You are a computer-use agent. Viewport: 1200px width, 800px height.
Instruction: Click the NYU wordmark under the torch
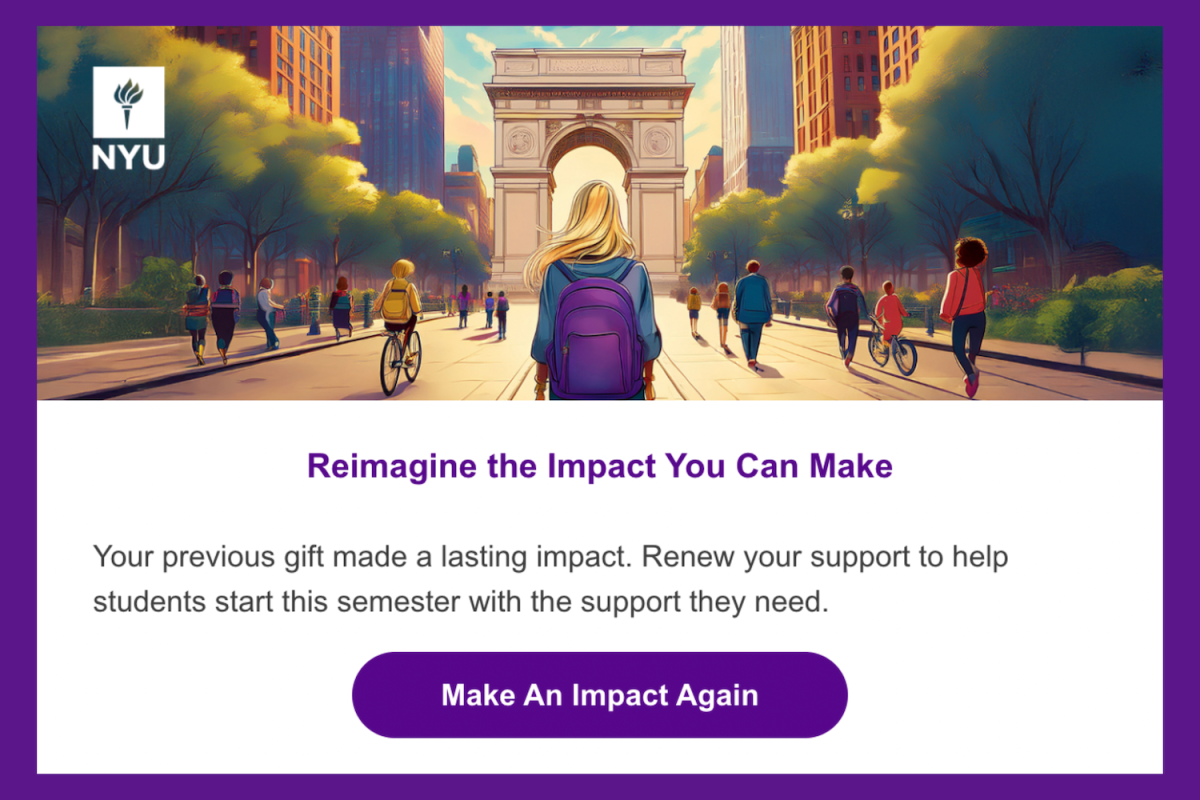tap(128, 157)
